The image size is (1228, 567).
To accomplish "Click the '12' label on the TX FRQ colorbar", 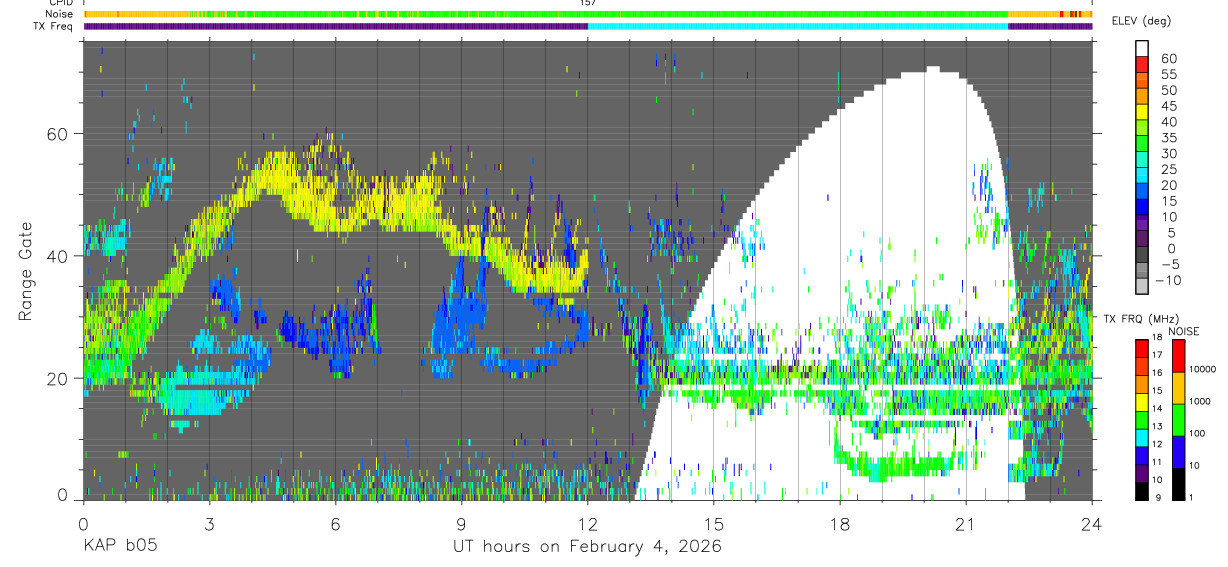I will click(1156, 446).
